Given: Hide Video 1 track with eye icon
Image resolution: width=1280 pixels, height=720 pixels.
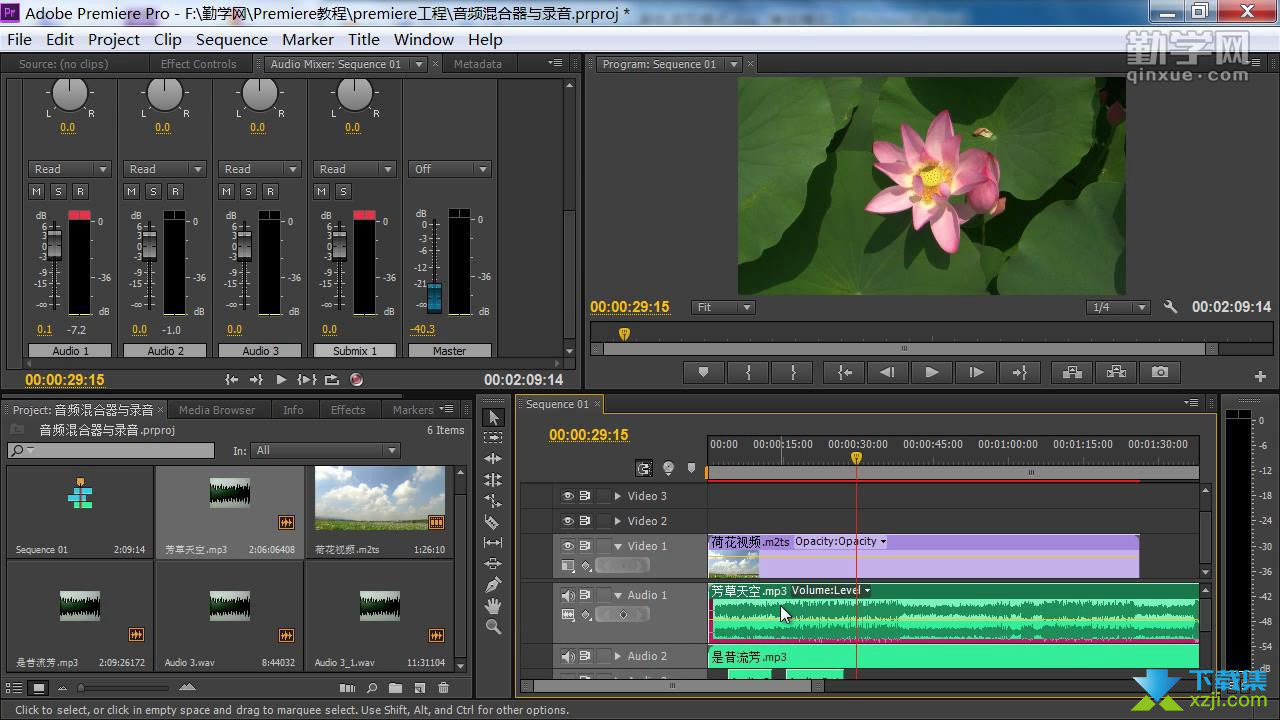Looking at the screenshot, I should (568, 546).
